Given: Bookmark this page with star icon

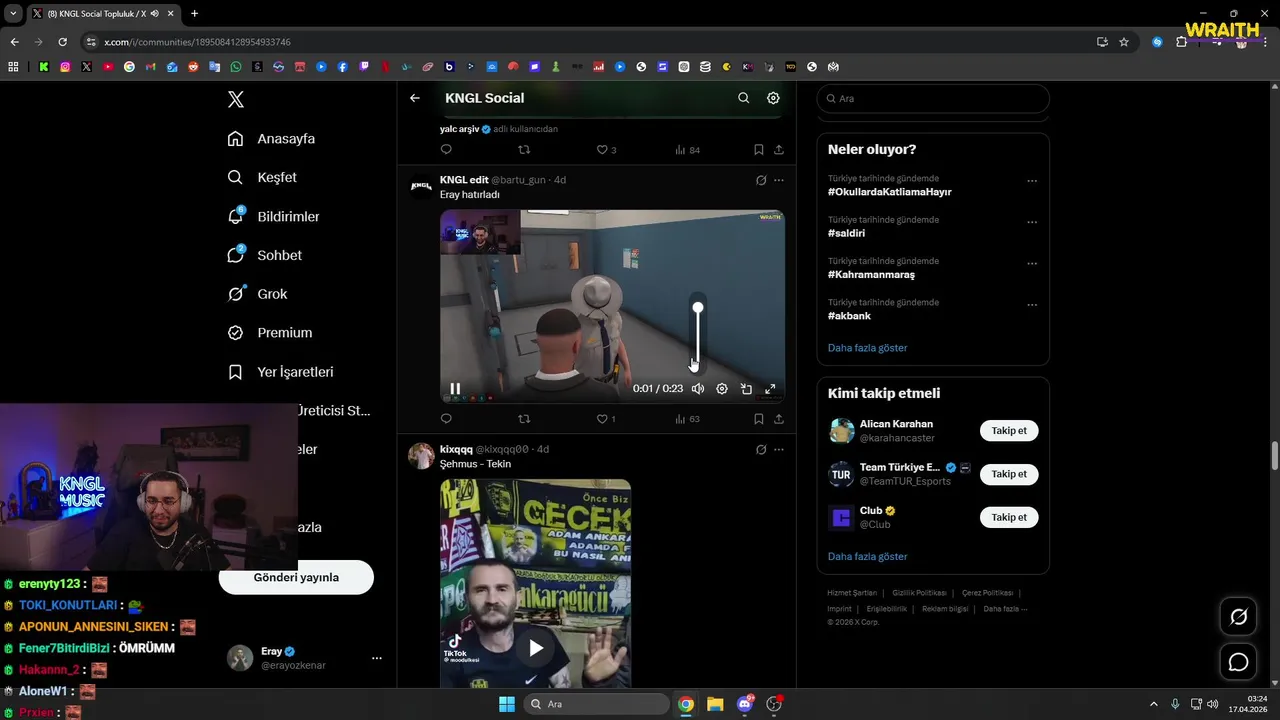Looking at the screenshot, I should point(1124,42).
